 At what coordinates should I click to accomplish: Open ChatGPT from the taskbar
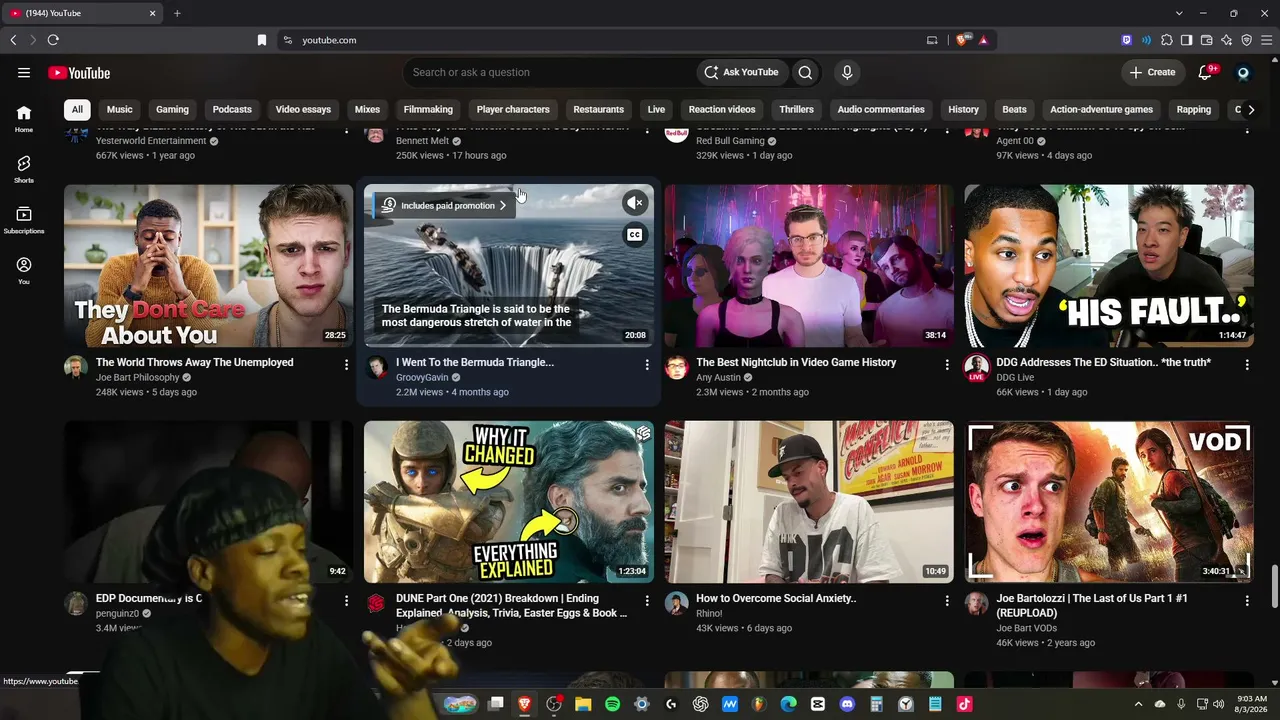pos(700,704)
